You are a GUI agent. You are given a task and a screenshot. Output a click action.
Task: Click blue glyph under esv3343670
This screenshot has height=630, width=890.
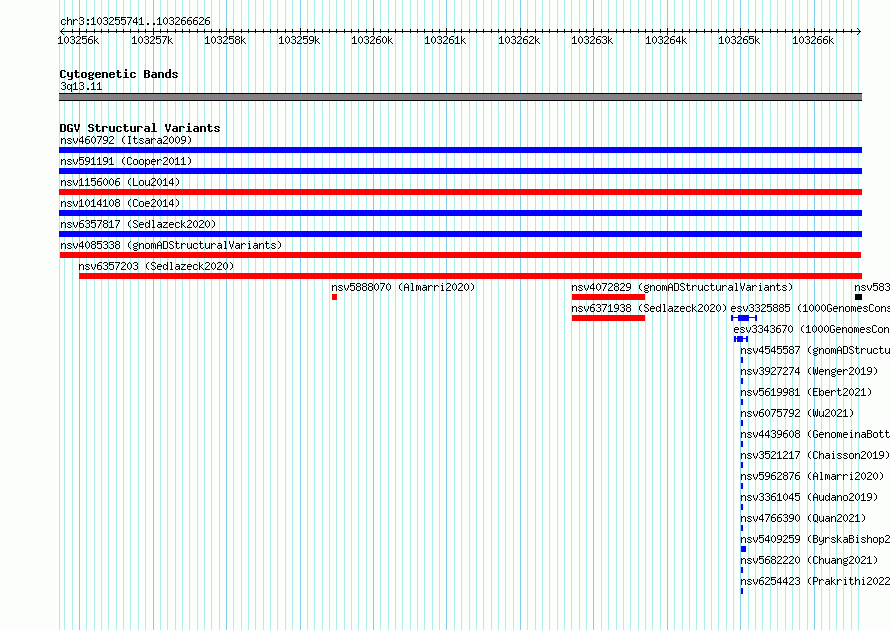click(741, 339)
